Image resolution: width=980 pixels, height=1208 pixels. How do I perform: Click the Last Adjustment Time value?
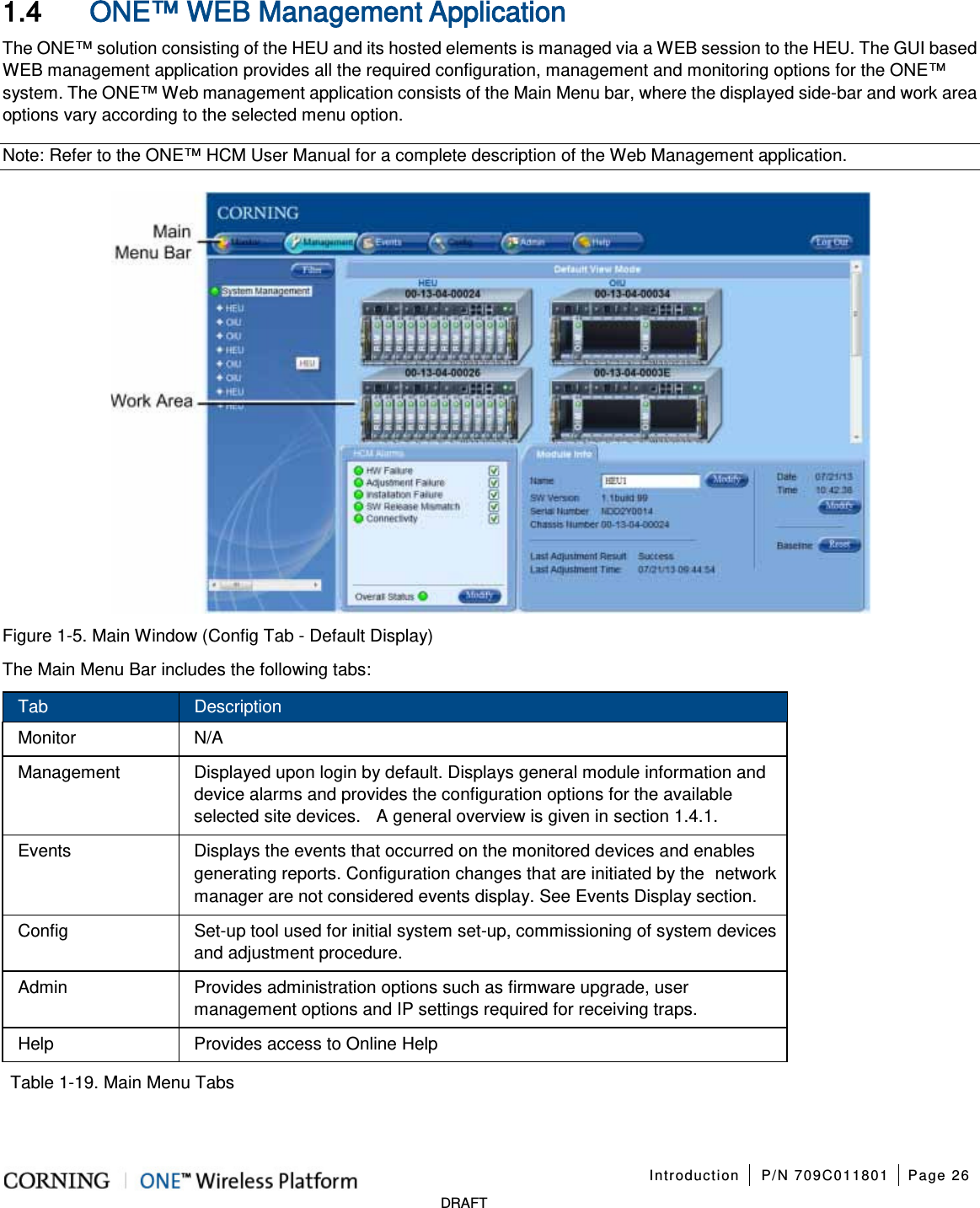pyautogui.click(x=676, y=570)
